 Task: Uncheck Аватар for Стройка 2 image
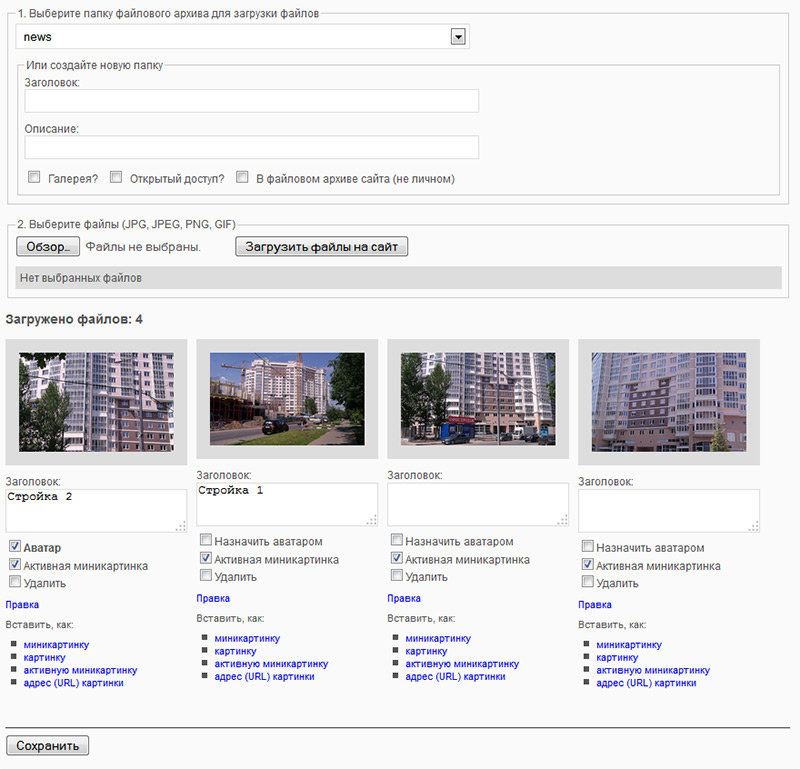(x=15, y=547)
